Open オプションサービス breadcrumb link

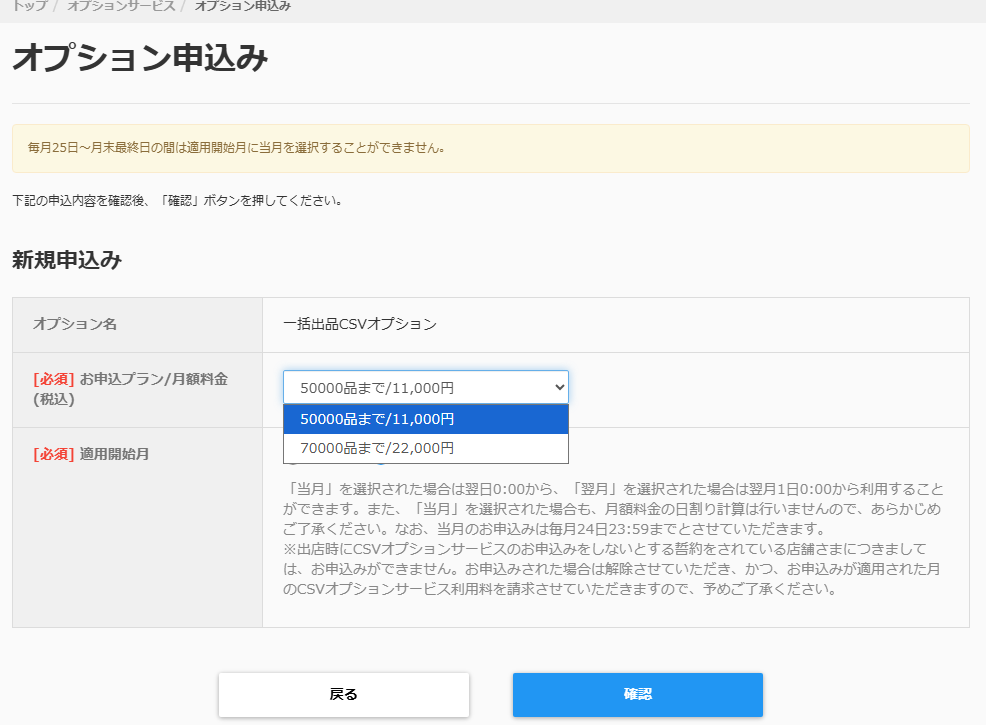click(121, 6)
